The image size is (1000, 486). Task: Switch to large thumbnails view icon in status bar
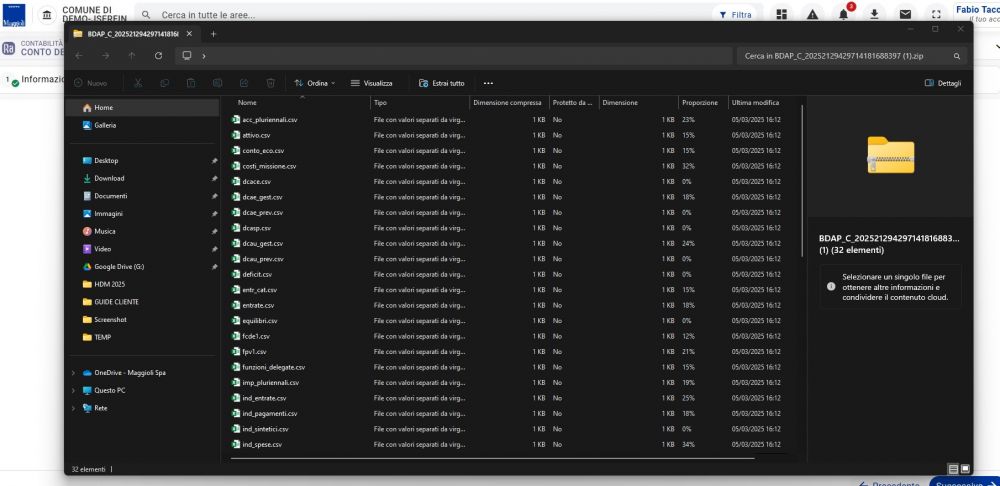tap(964, 469)
